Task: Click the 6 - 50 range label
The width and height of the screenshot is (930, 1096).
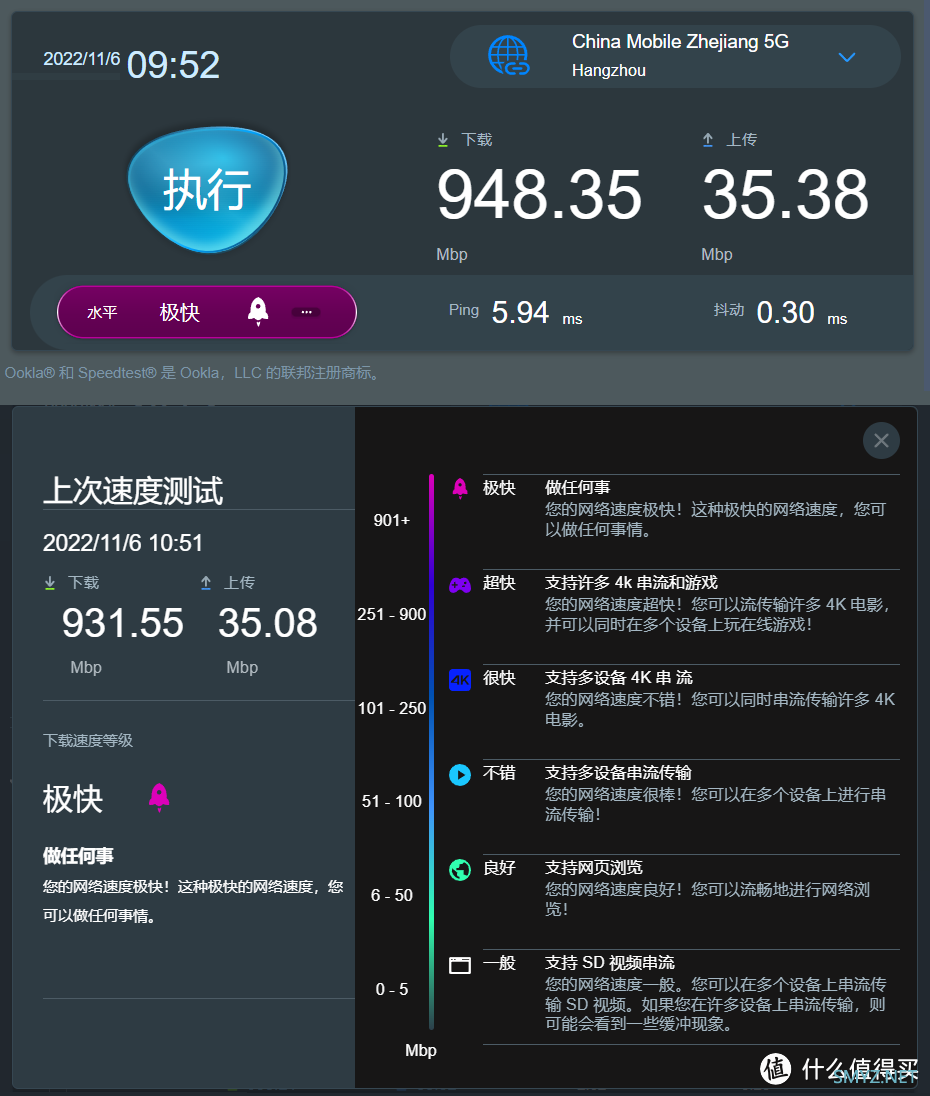Action: [x=392, y=895]
